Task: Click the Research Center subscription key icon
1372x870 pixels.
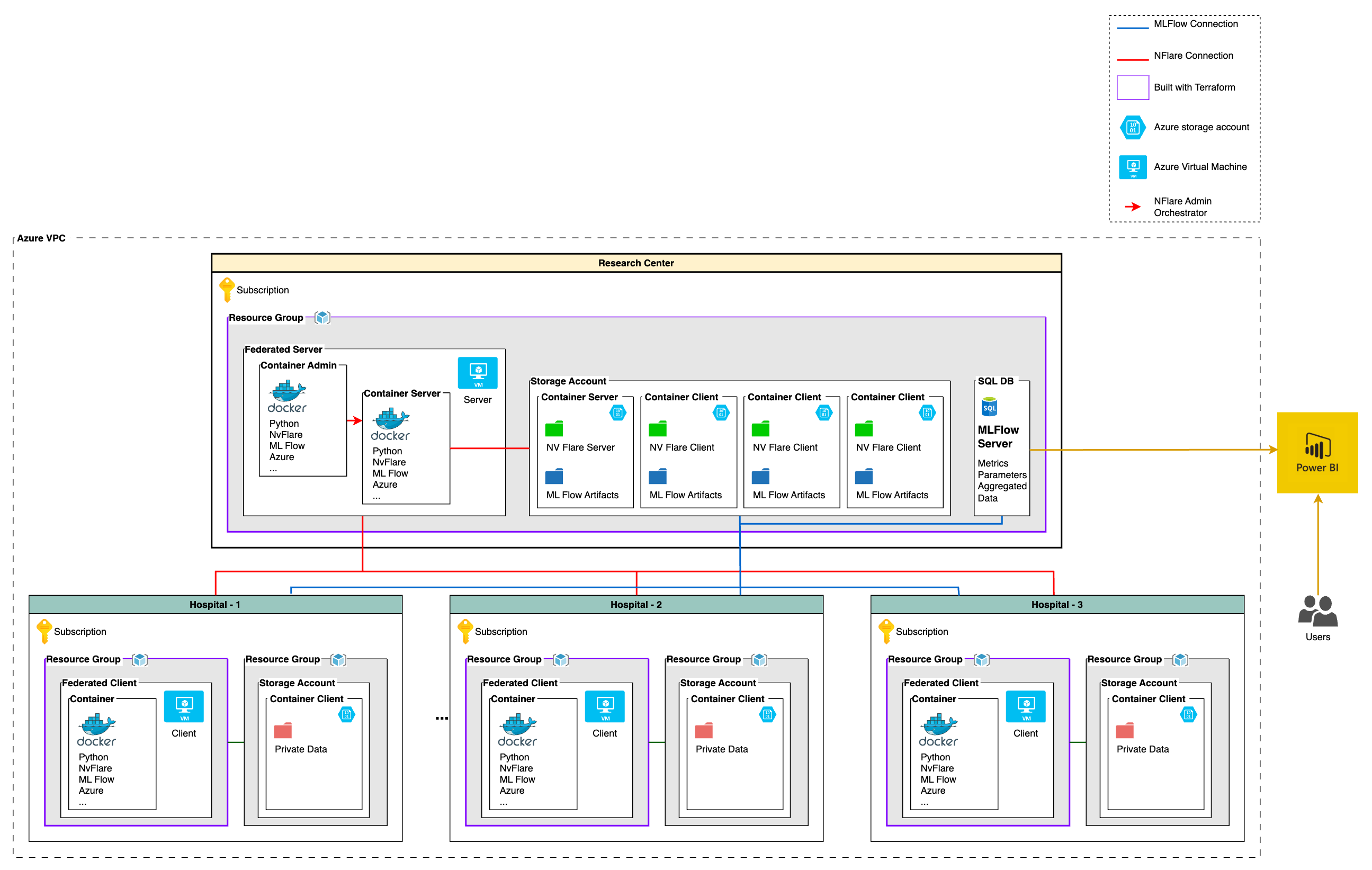Action: point(226,289)
